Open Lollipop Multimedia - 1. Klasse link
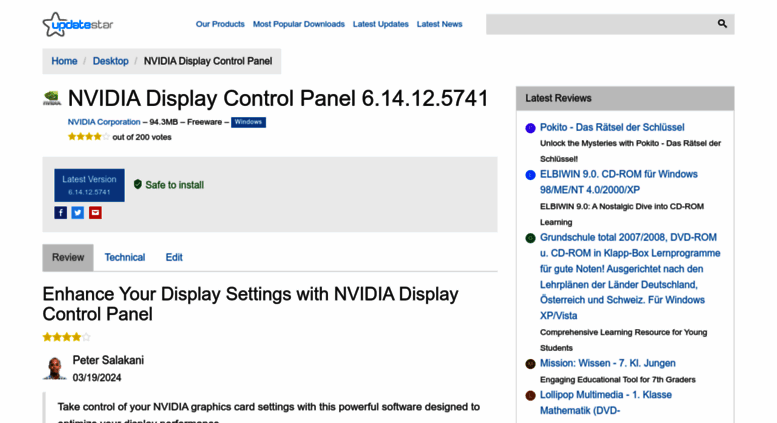This screenshot has width=777, height=423. click(x=606, y=403)
